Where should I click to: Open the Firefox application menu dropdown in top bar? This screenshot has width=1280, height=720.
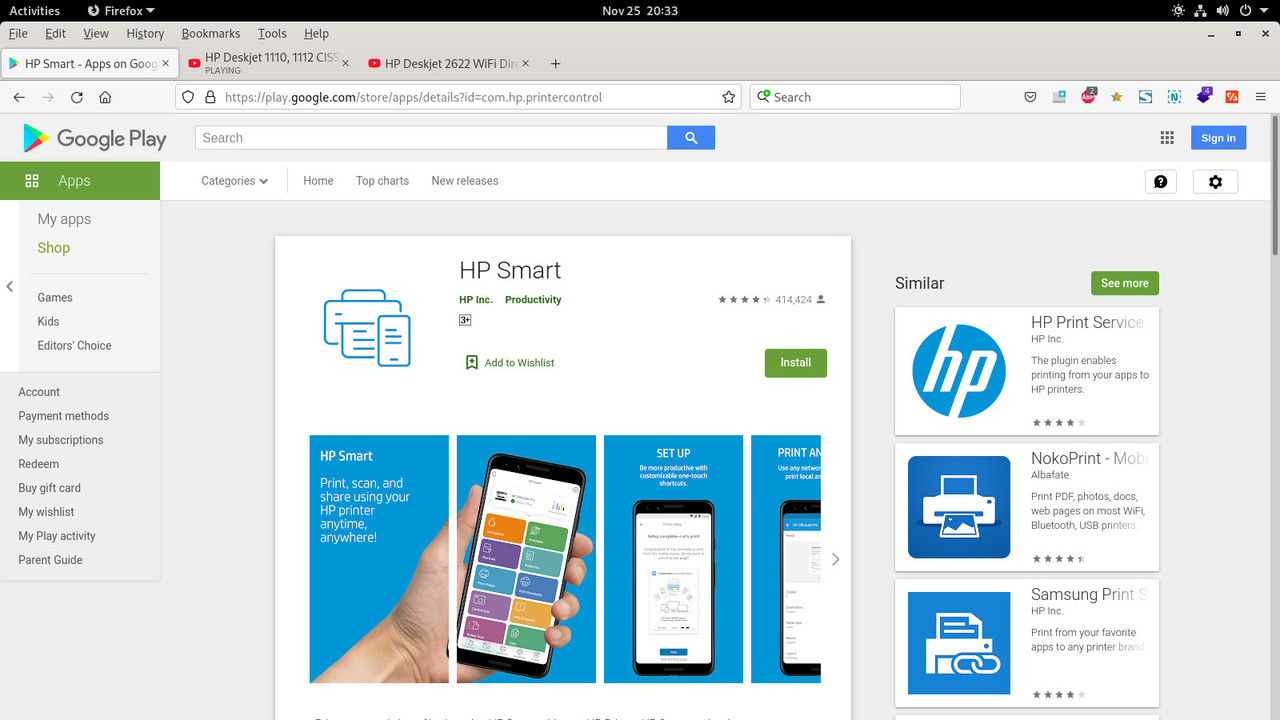[x=121, y=11]
